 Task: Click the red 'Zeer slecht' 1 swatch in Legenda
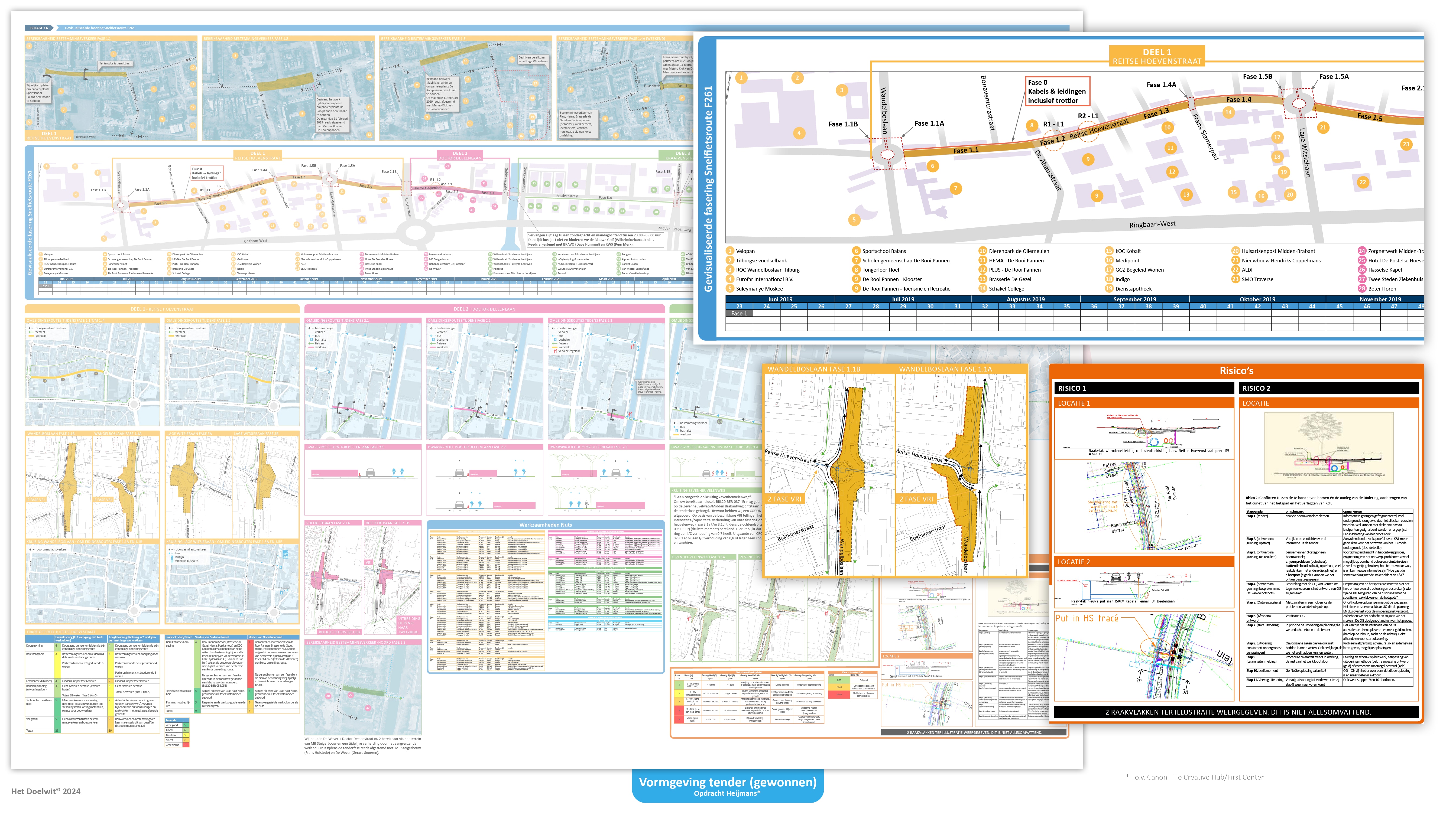[x=185, y=745]
